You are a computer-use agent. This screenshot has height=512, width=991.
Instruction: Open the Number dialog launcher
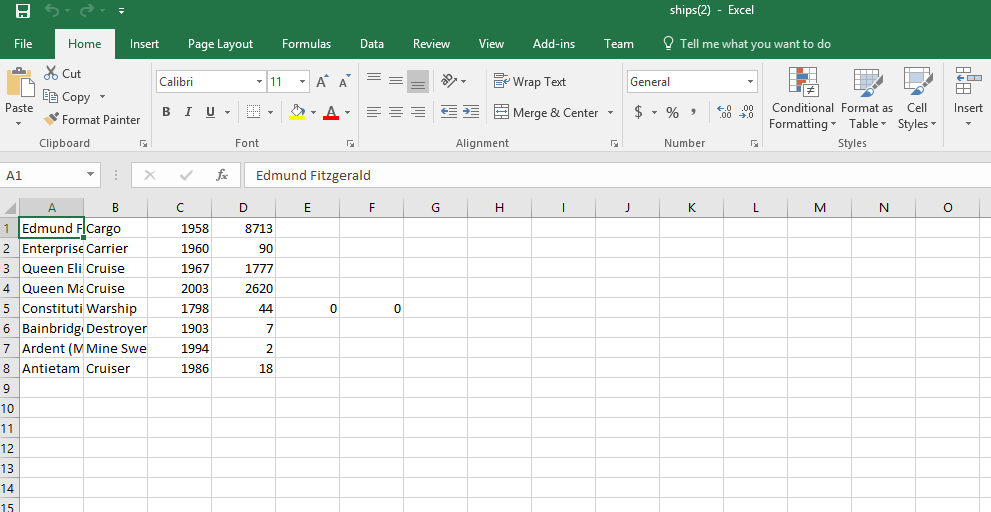pyautogui.click(x=754, y=144)
